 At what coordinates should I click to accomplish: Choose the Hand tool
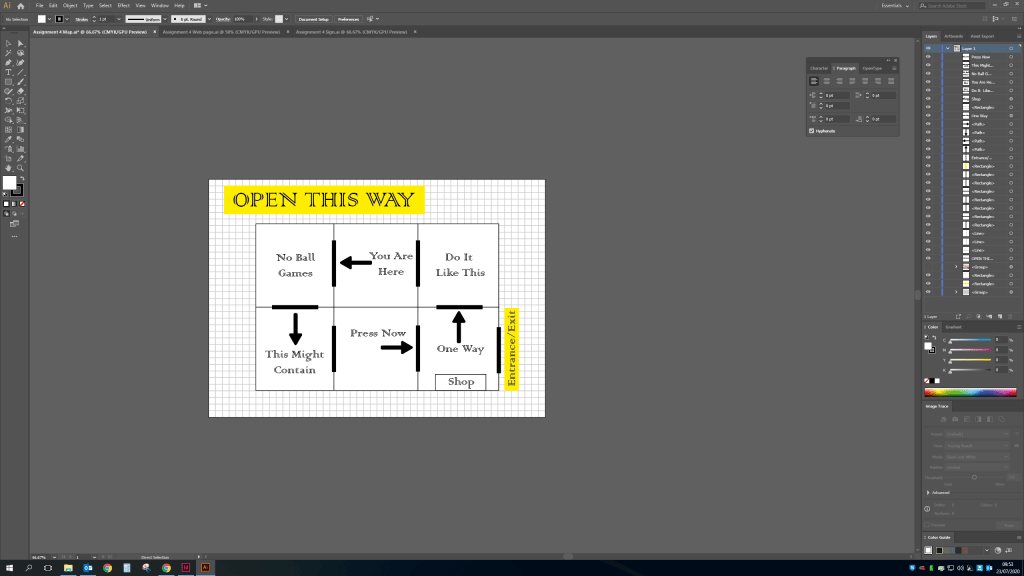[9, 167]
